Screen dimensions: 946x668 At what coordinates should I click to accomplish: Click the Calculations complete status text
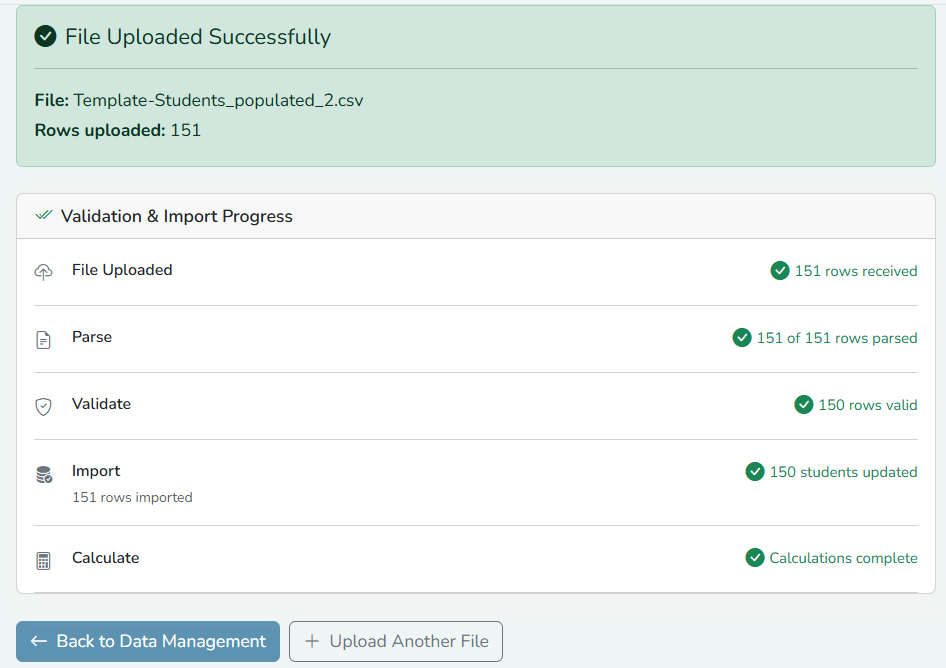(x=843, y=558)
